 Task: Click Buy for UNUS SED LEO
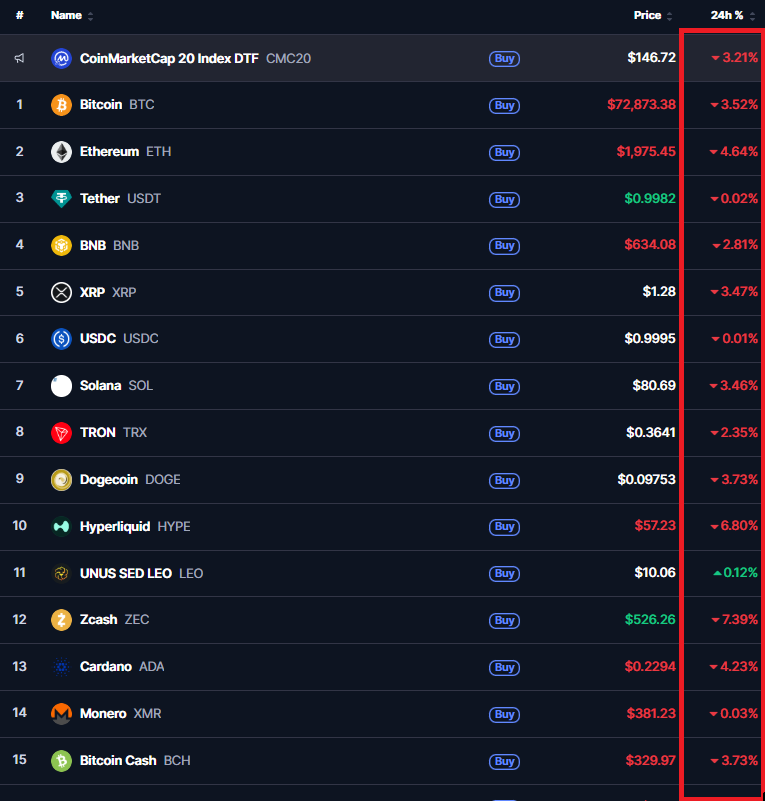tap(505, 574)
